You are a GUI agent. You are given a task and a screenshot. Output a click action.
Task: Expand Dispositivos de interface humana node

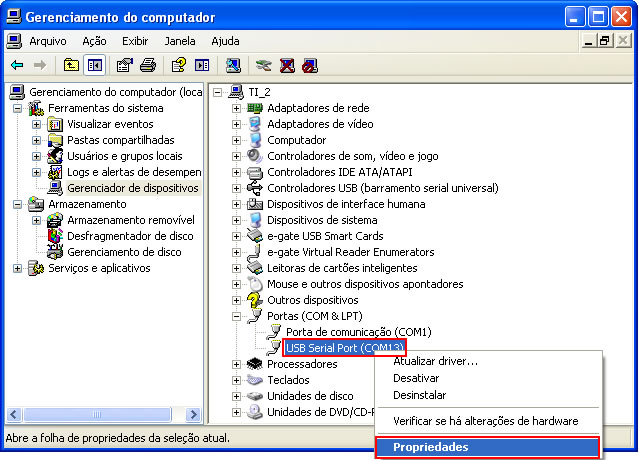[236, 204]
